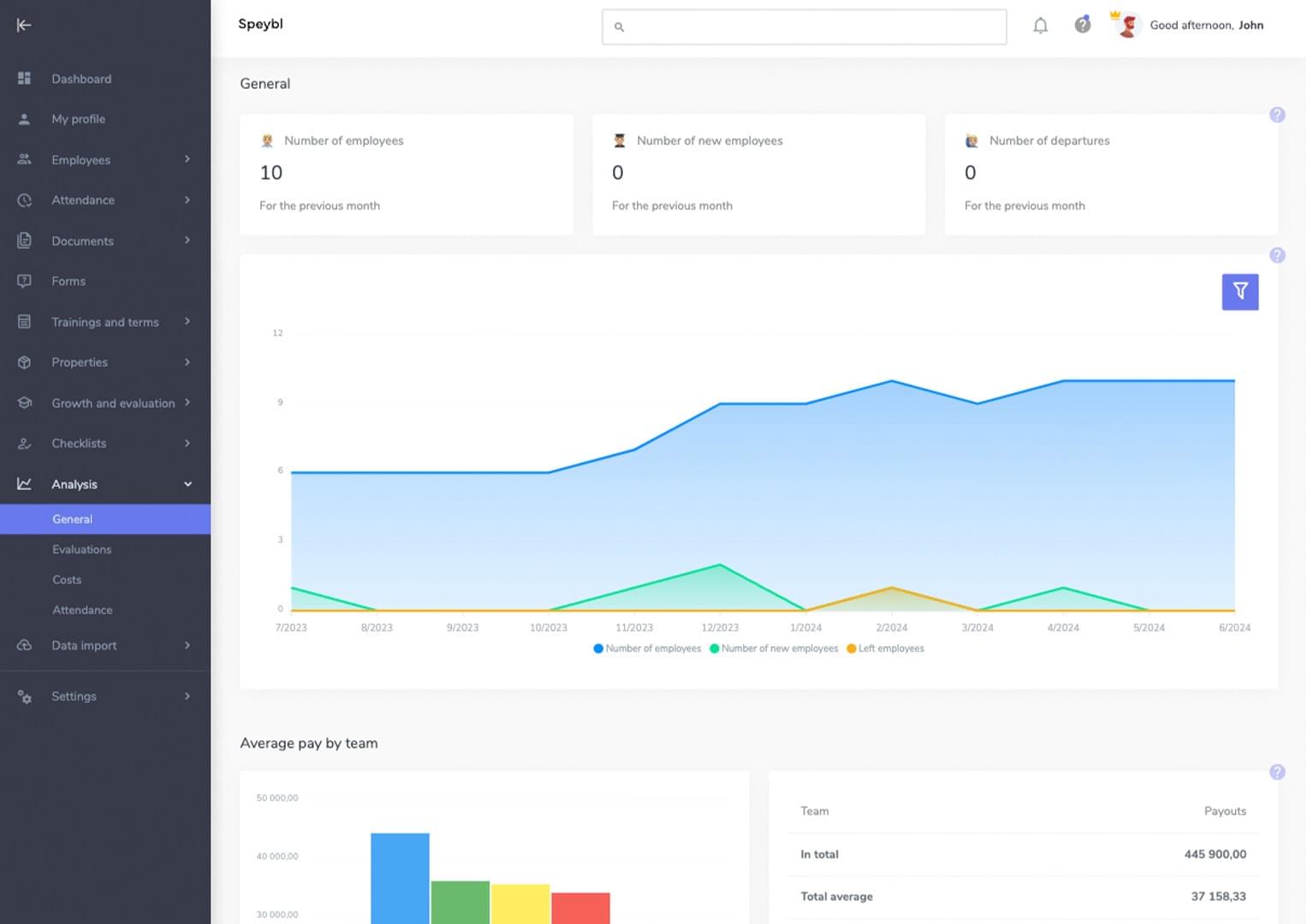Expand the Trainings and terms chevron

pyautogui.click(x=187, y=322)
